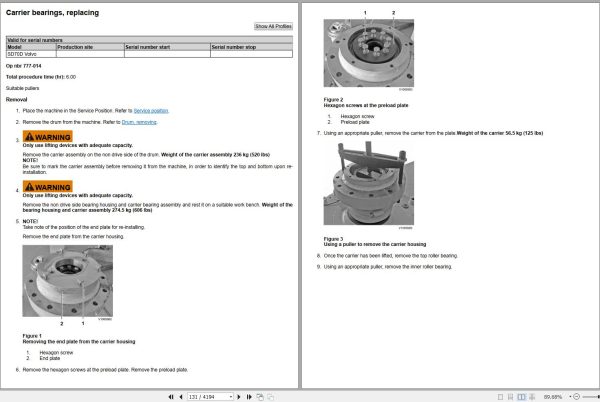Go to the previous page

181,397
